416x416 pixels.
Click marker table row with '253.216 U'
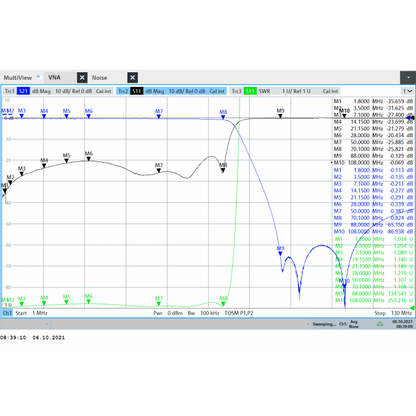pos(373,300)
